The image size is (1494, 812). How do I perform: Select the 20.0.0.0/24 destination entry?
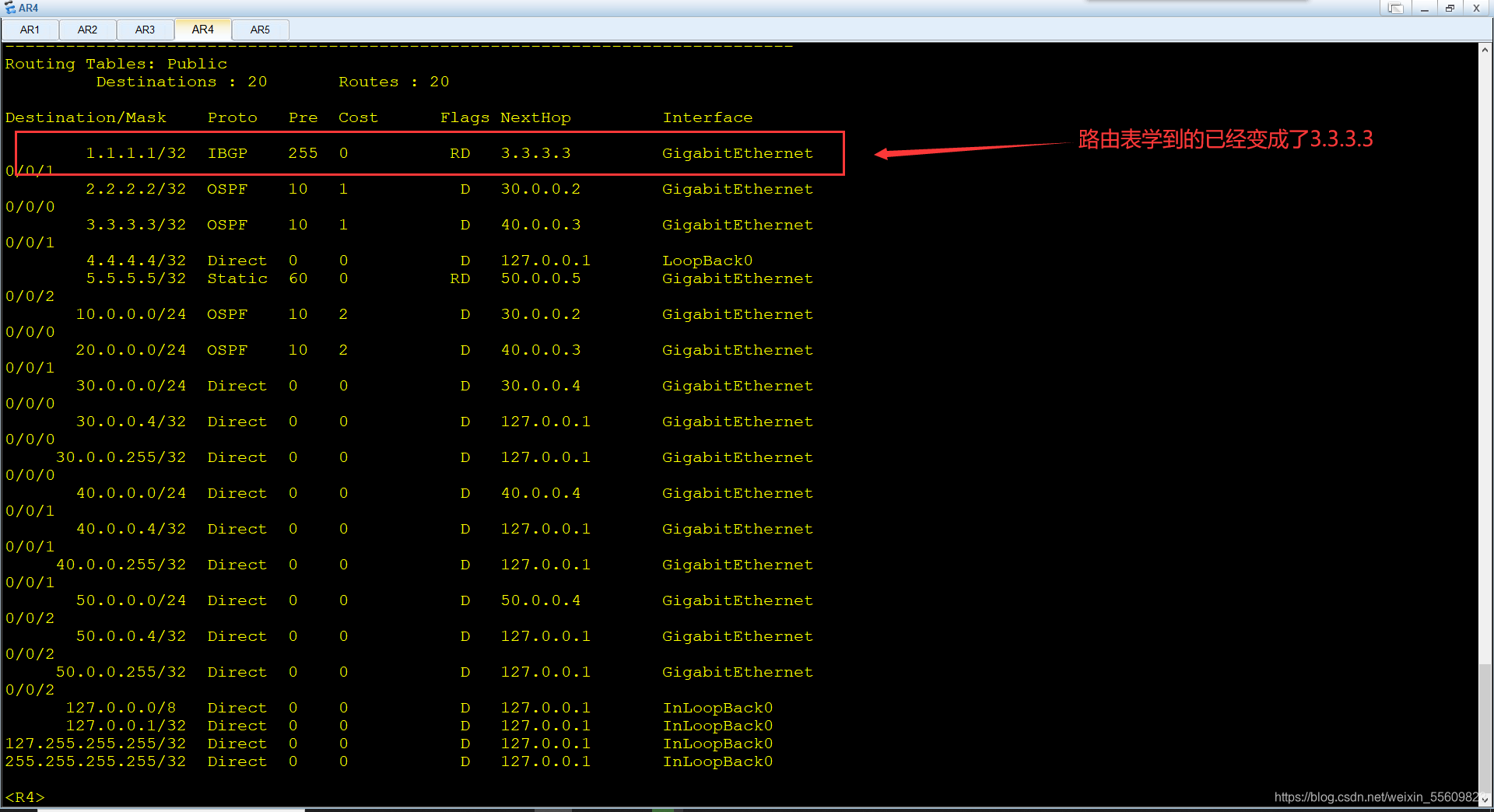tap(131, 350)
